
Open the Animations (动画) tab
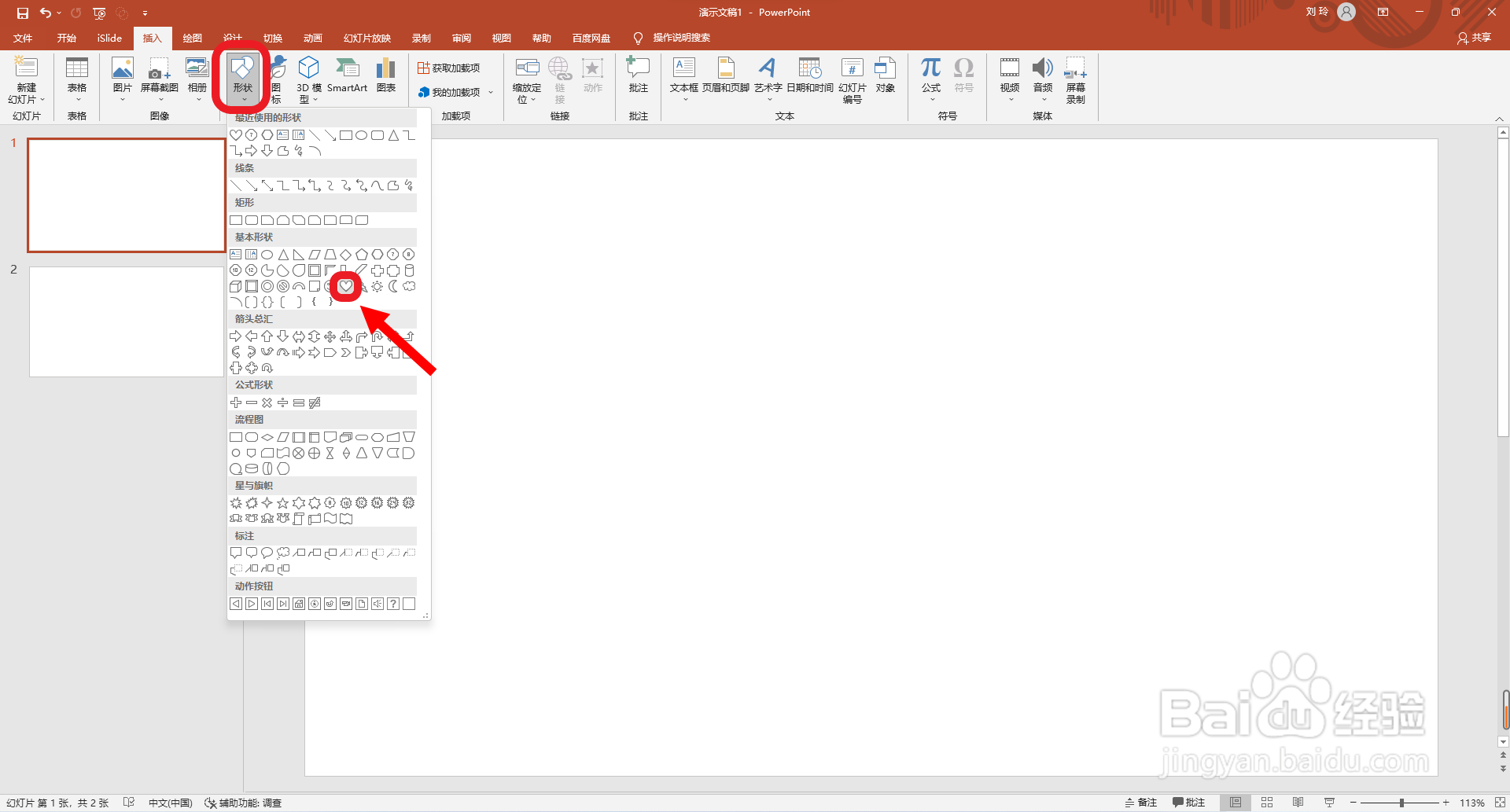(313, 38)
